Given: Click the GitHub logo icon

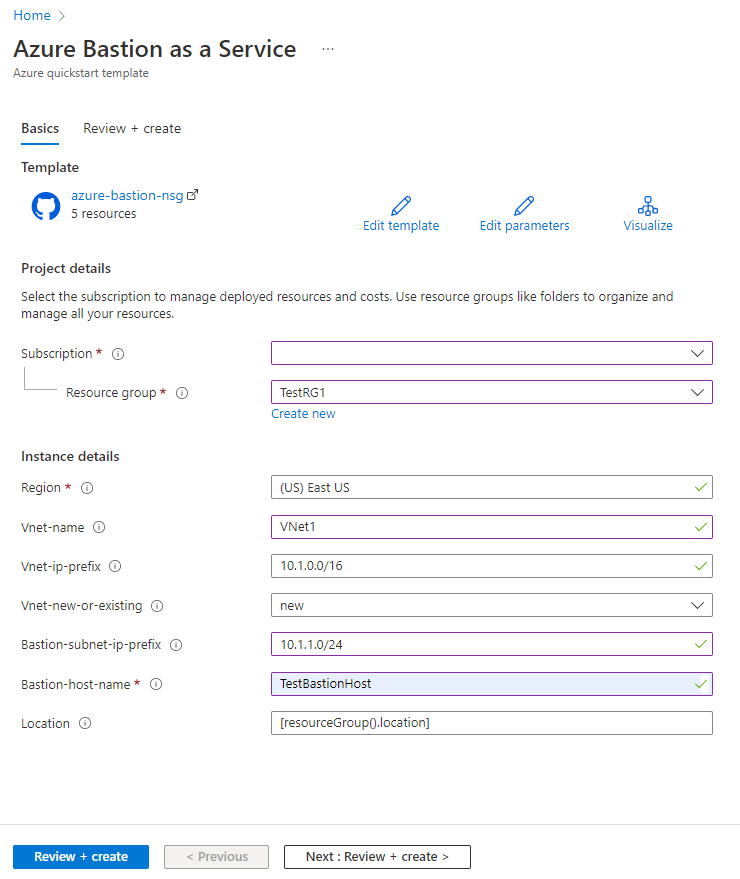Looking at the screenshot, I should 46,206.
